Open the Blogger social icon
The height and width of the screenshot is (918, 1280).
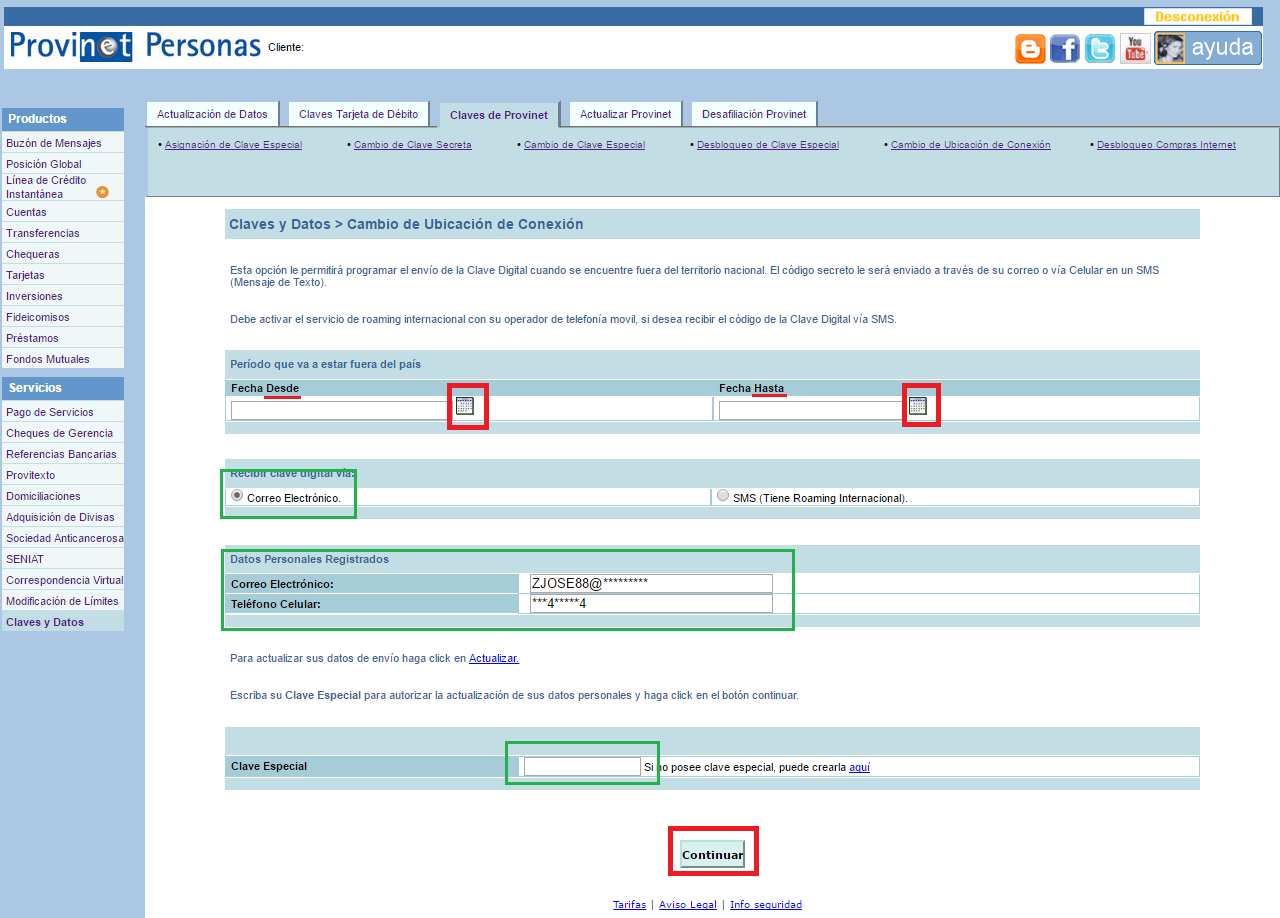point(1030,48)
